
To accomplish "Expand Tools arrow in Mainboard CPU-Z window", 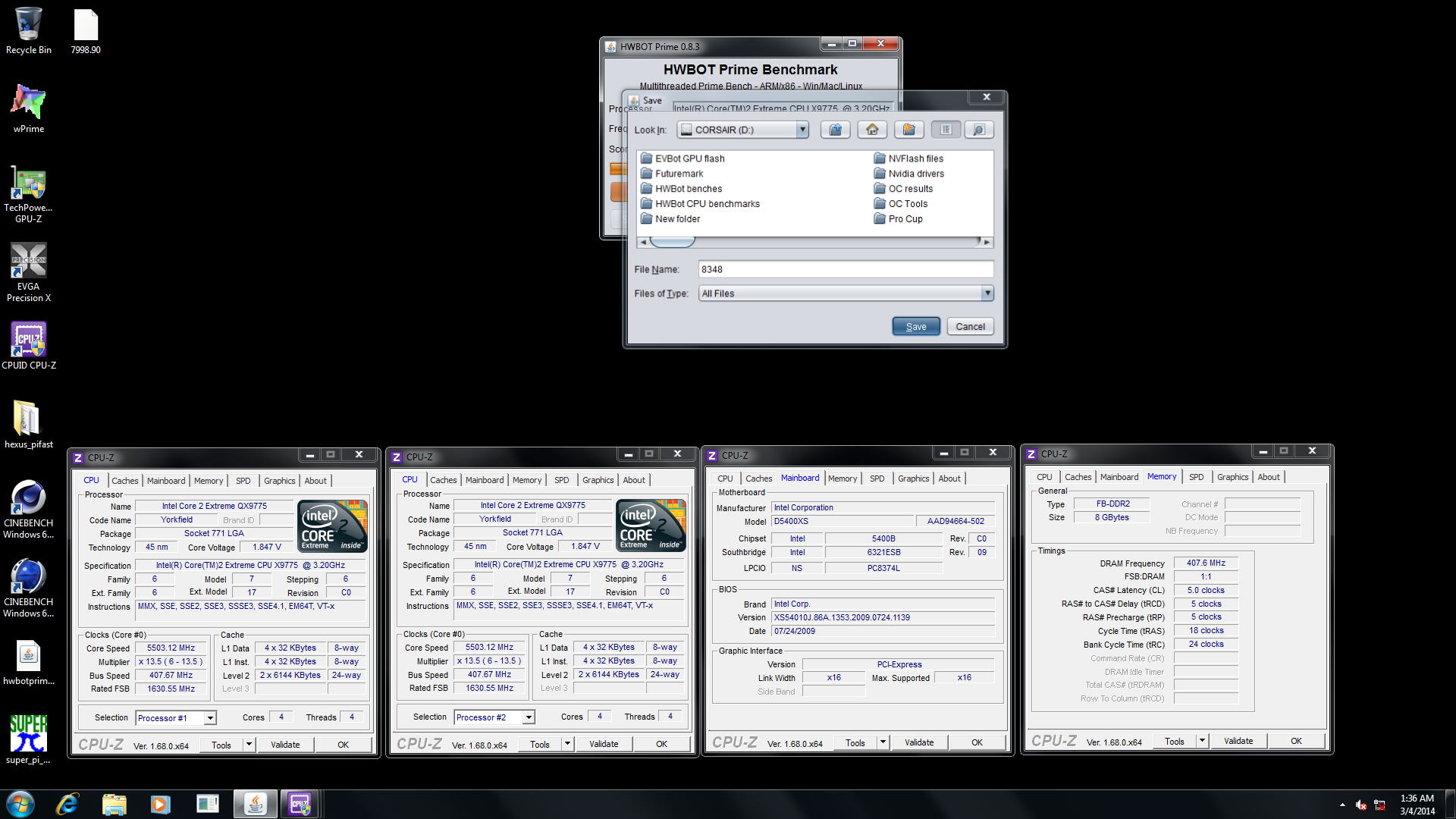I will click(883, 742).
